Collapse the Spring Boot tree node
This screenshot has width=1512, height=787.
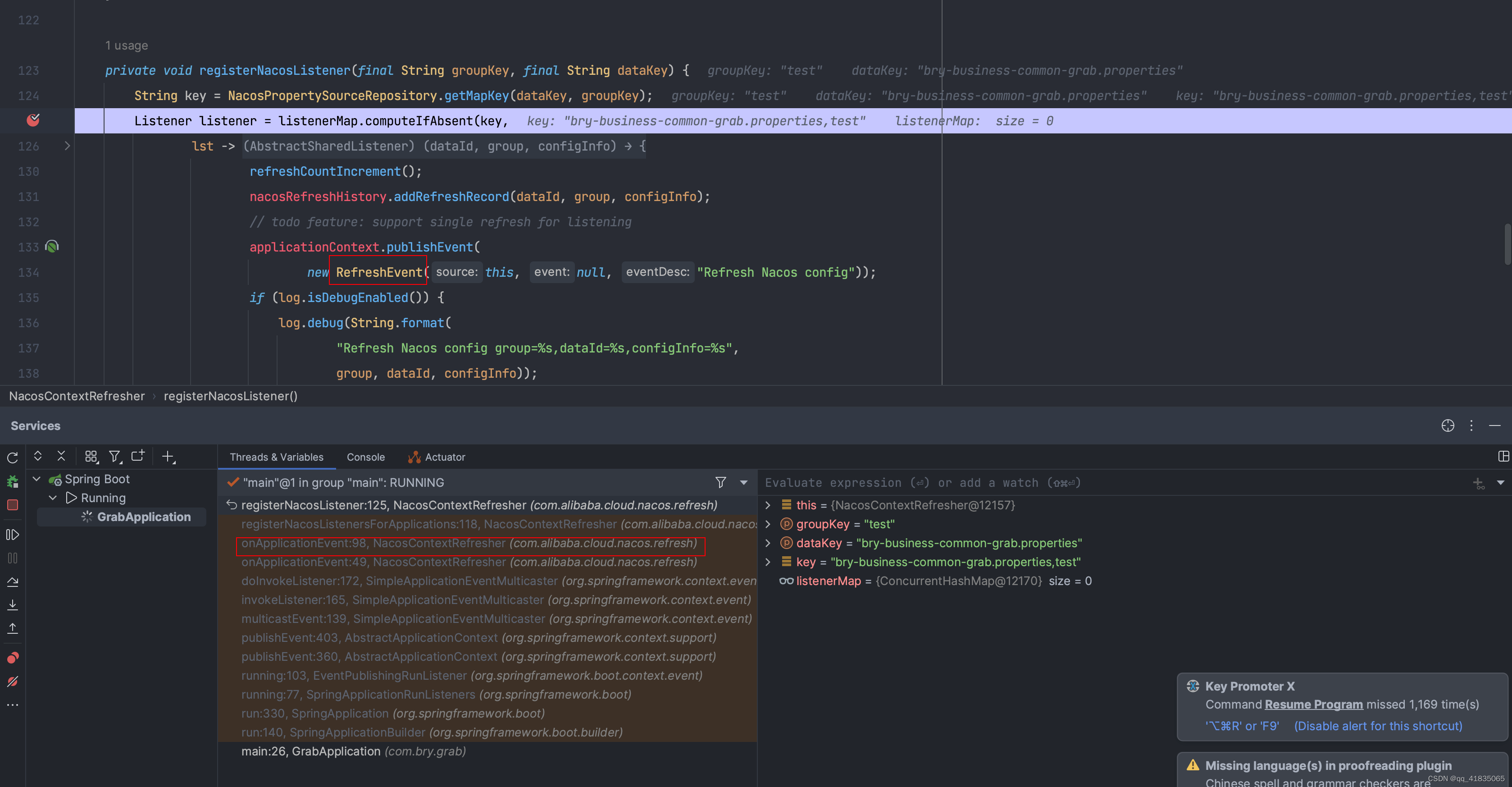click(x=36, y=479)
